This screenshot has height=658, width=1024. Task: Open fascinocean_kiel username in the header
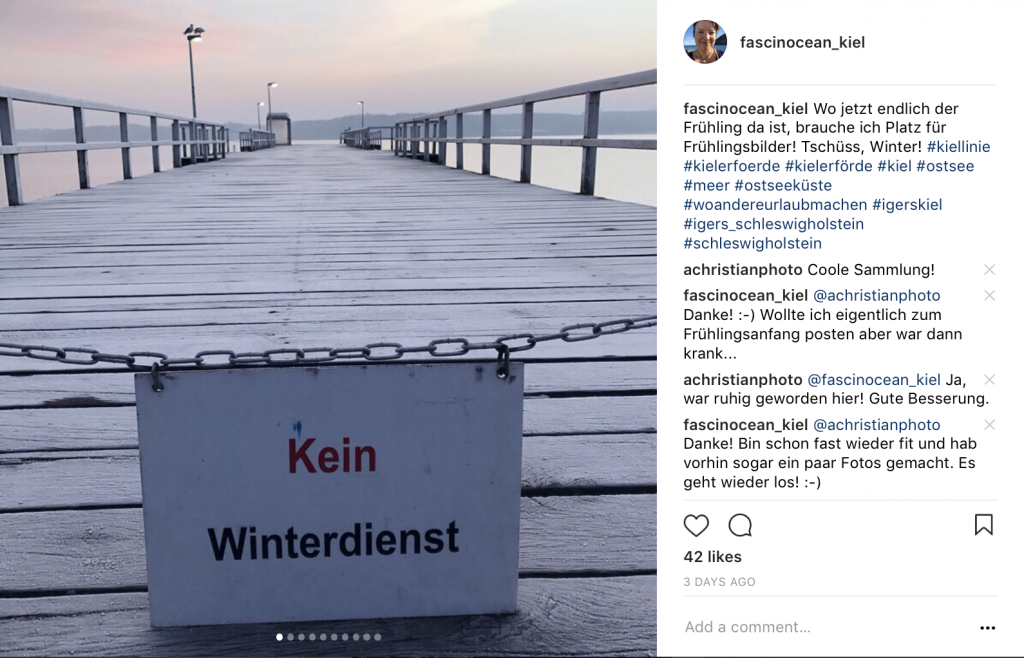(x=802, y=42)
